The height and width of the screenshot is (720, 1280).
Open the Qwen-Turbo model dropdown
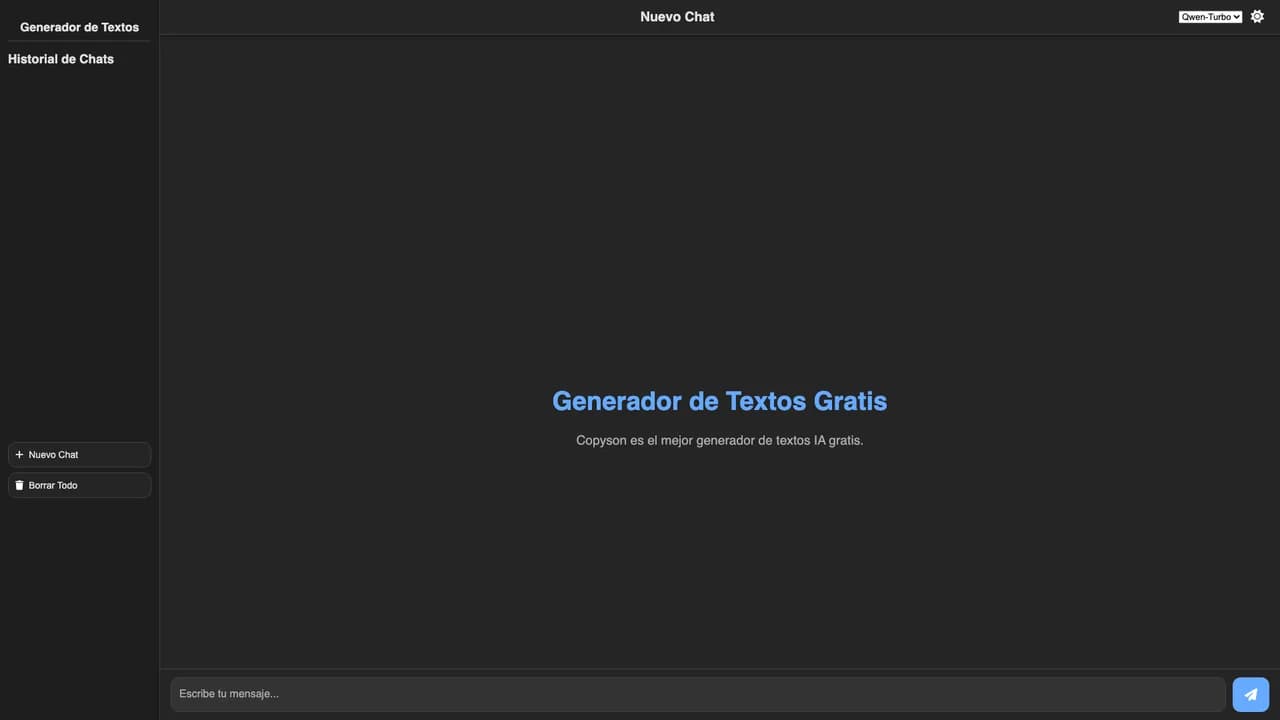point(1210,17)
